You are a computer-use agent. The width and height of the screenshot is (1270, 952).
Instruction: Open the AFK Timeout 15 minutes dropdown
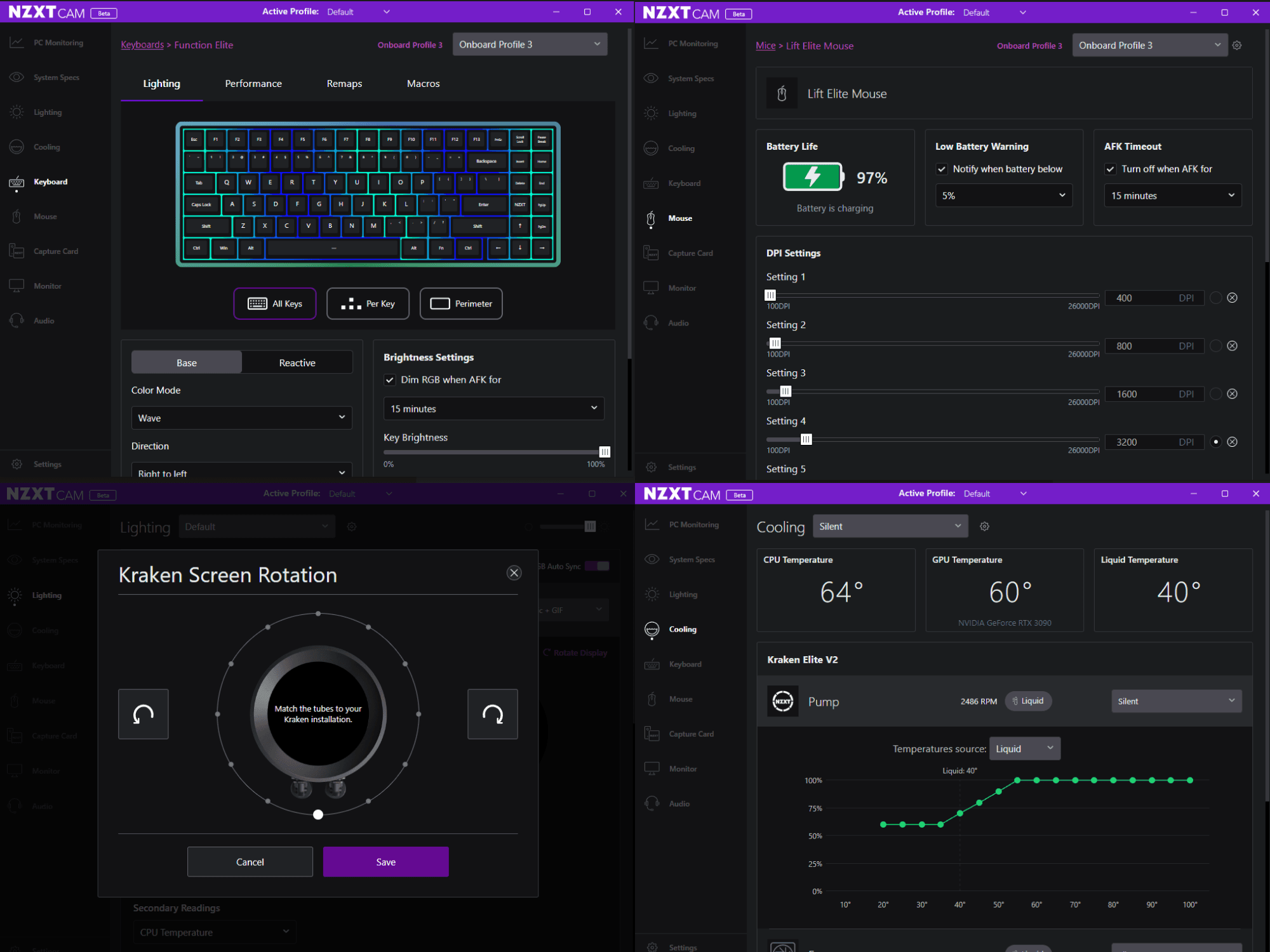[x=1172, y=195]
